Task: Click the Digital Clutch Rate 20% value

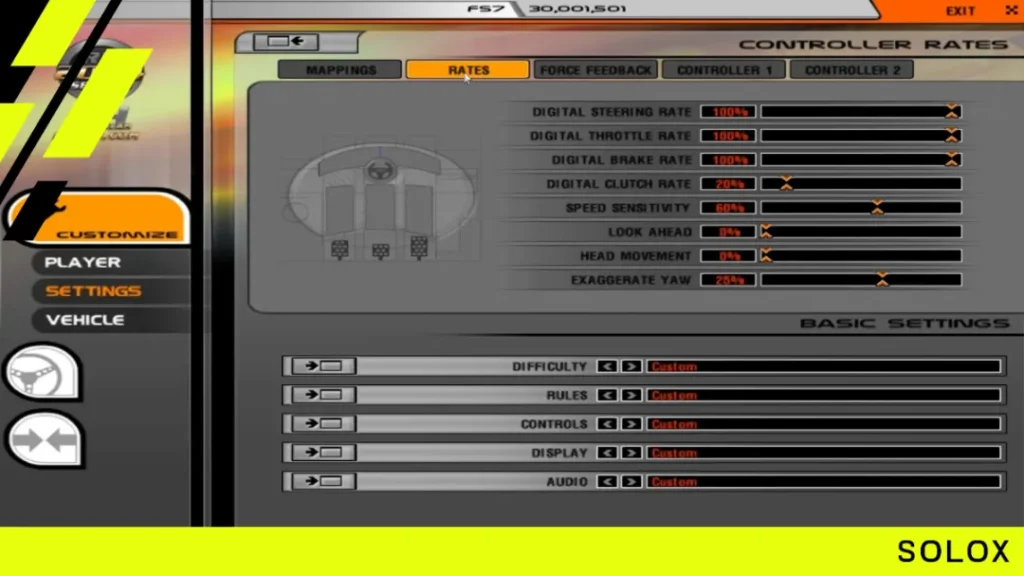Action: pyautogui.click(x=728, y=184)
